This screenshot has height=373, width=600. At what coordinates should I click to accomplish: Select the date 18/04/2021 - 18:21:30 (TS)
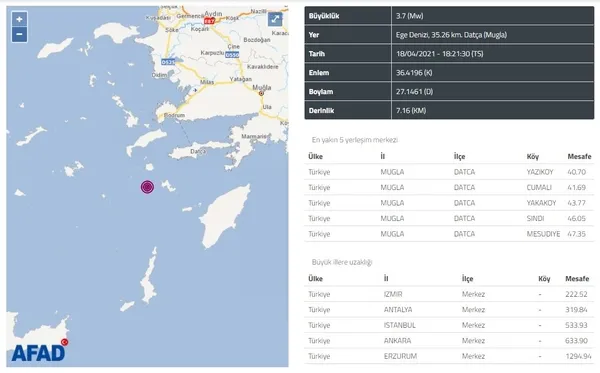(x=439, y=54)
